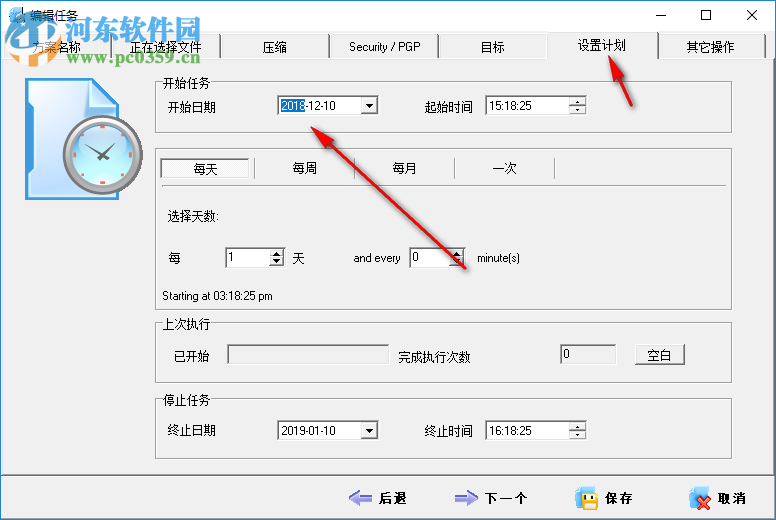Viewport: 776px width, 520px height.
Task: Click the clock schedule illustration
Action: coord(83,140)
